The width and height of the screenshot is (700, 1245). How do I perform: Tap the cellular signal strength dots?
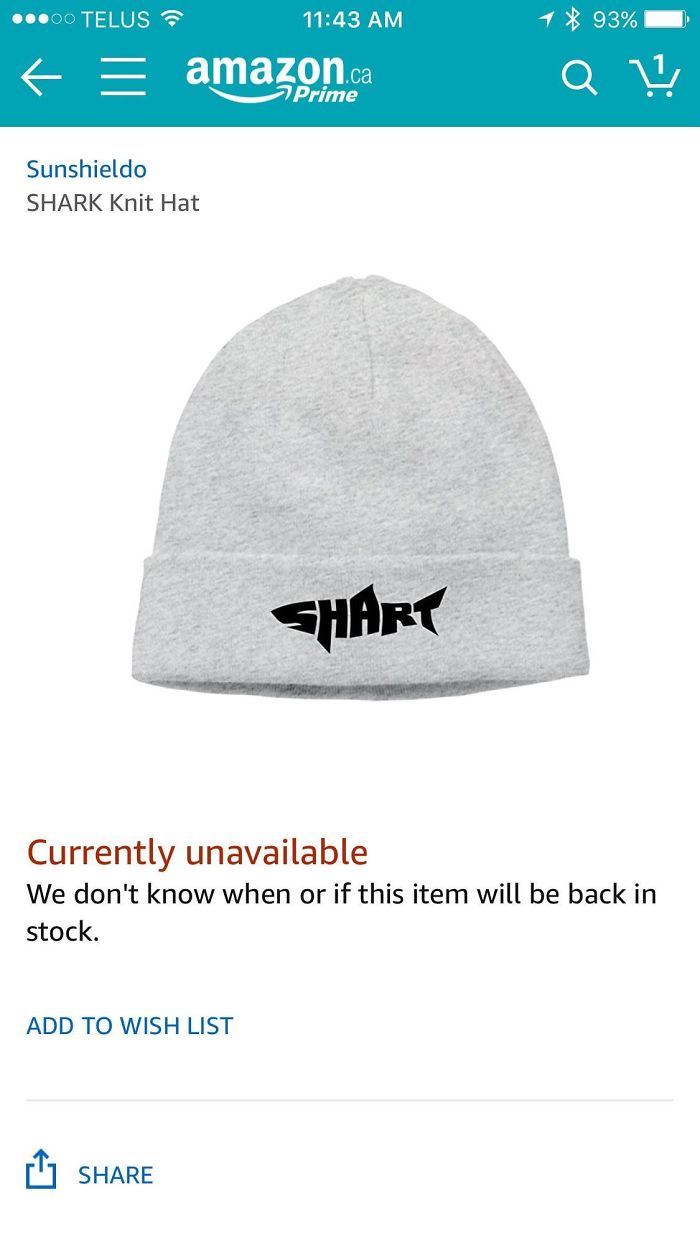point(42,19)
